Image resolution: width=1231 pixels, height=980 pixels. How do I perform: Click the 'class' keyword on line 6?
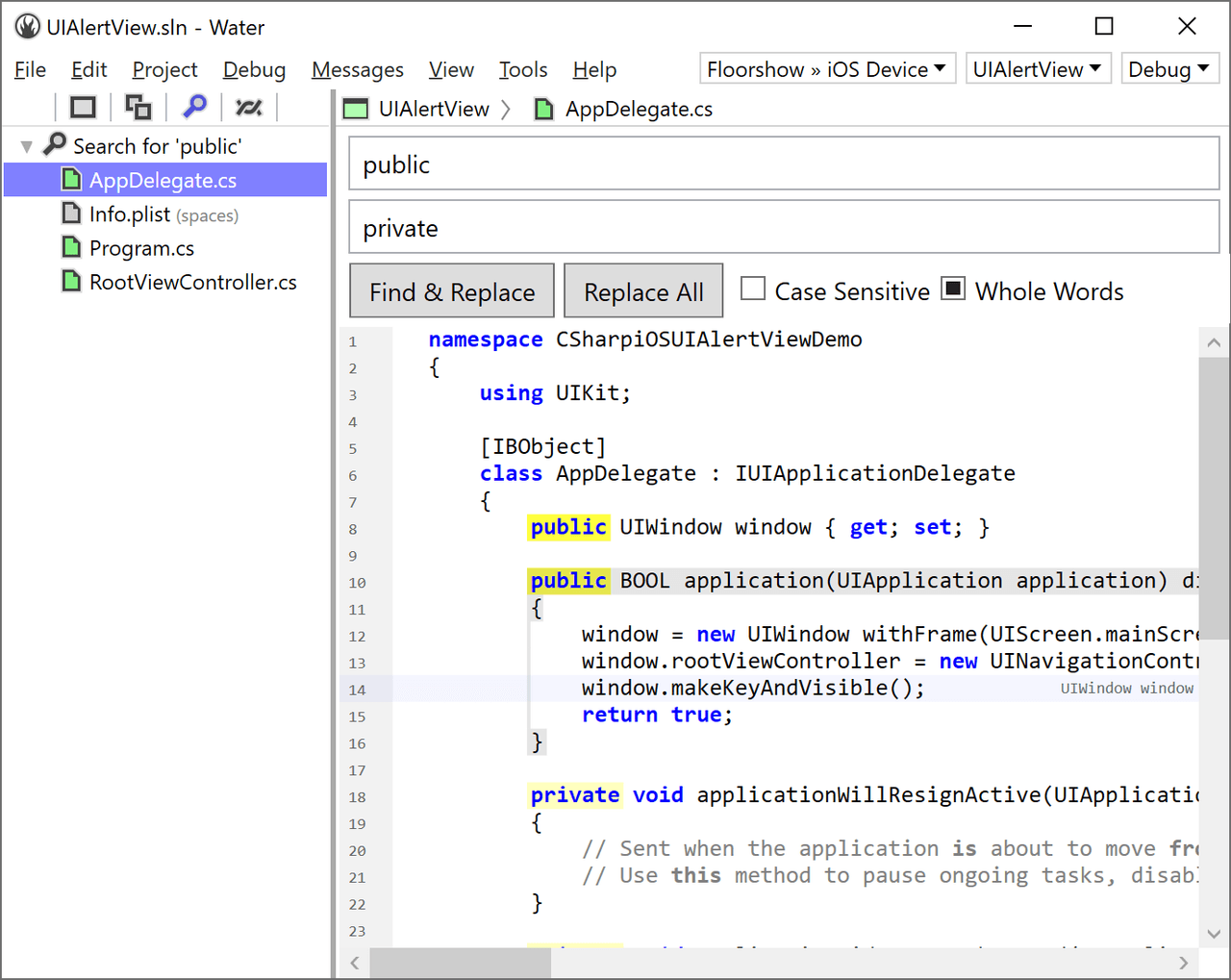511,474
